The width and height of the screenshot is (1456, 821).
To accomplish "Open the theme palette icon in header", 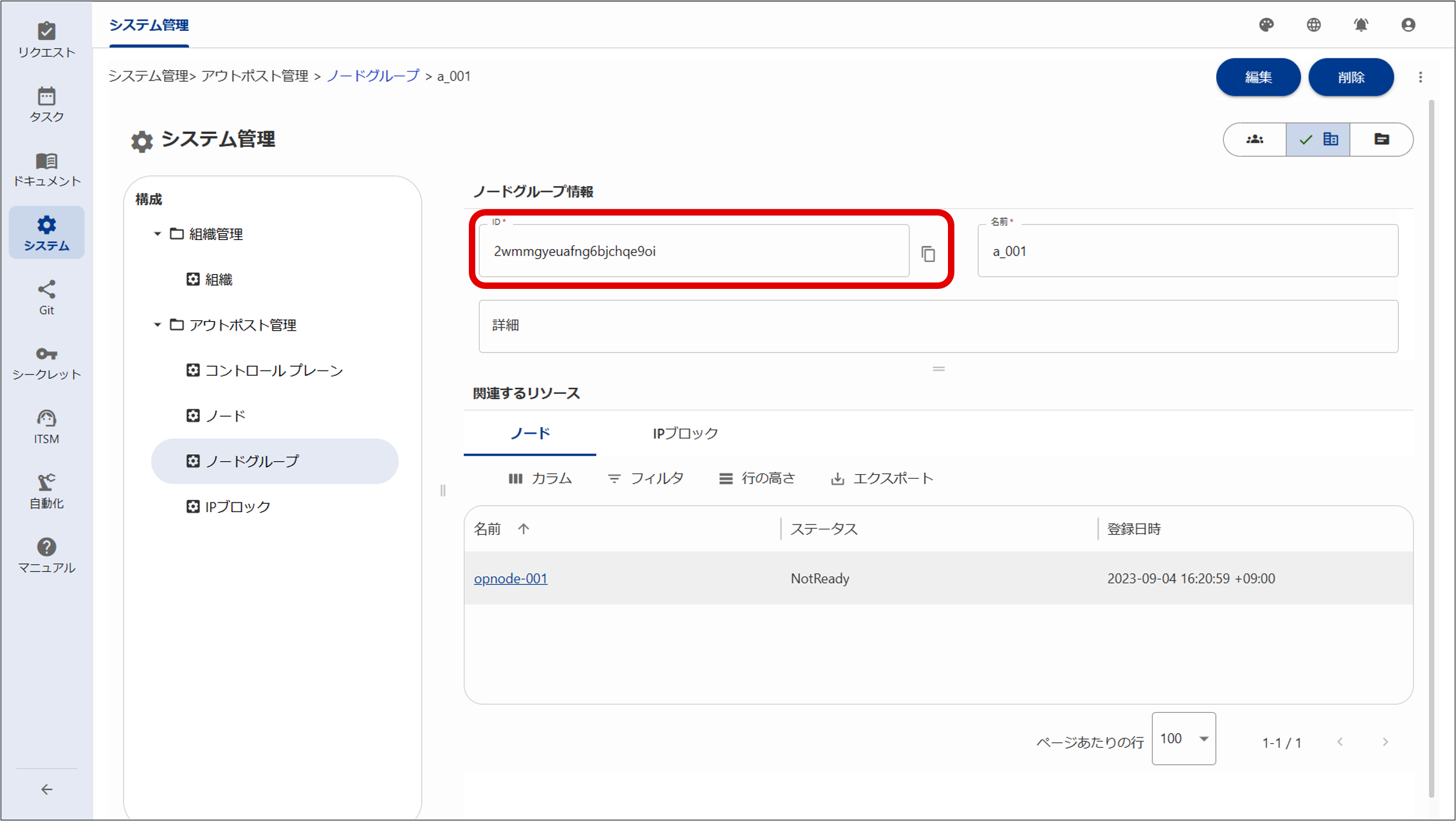I will pyautogui.click(x=1268, y=26).
